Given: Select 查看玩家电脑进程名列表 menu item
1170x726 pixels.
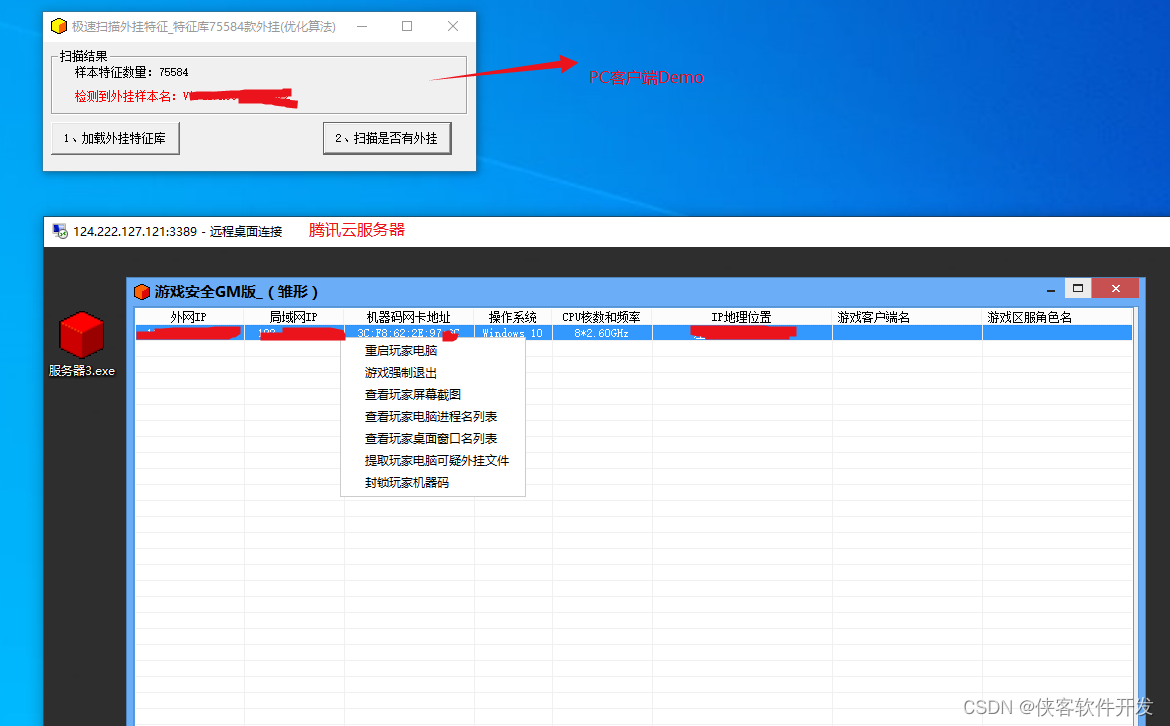Looking at the screenshot, I should tap(433, 416).
